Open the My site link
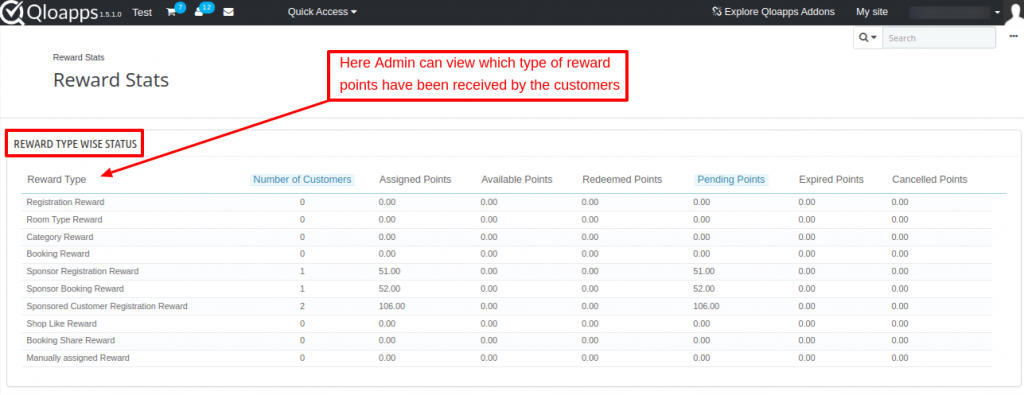This screenshot has width=1024, height=395. pos(872,12)
